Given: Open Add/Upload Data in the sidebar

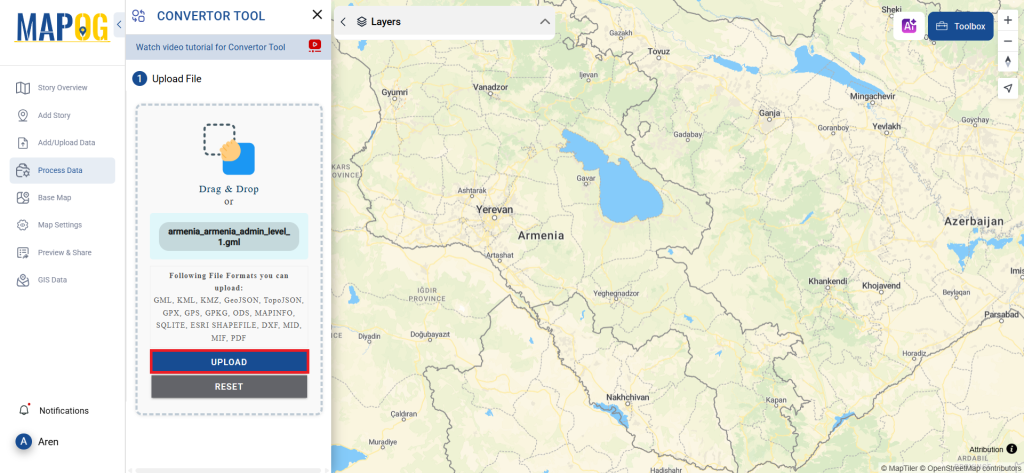Looking at the screenshot, I should pyautogui.click(x=63, y=142).
